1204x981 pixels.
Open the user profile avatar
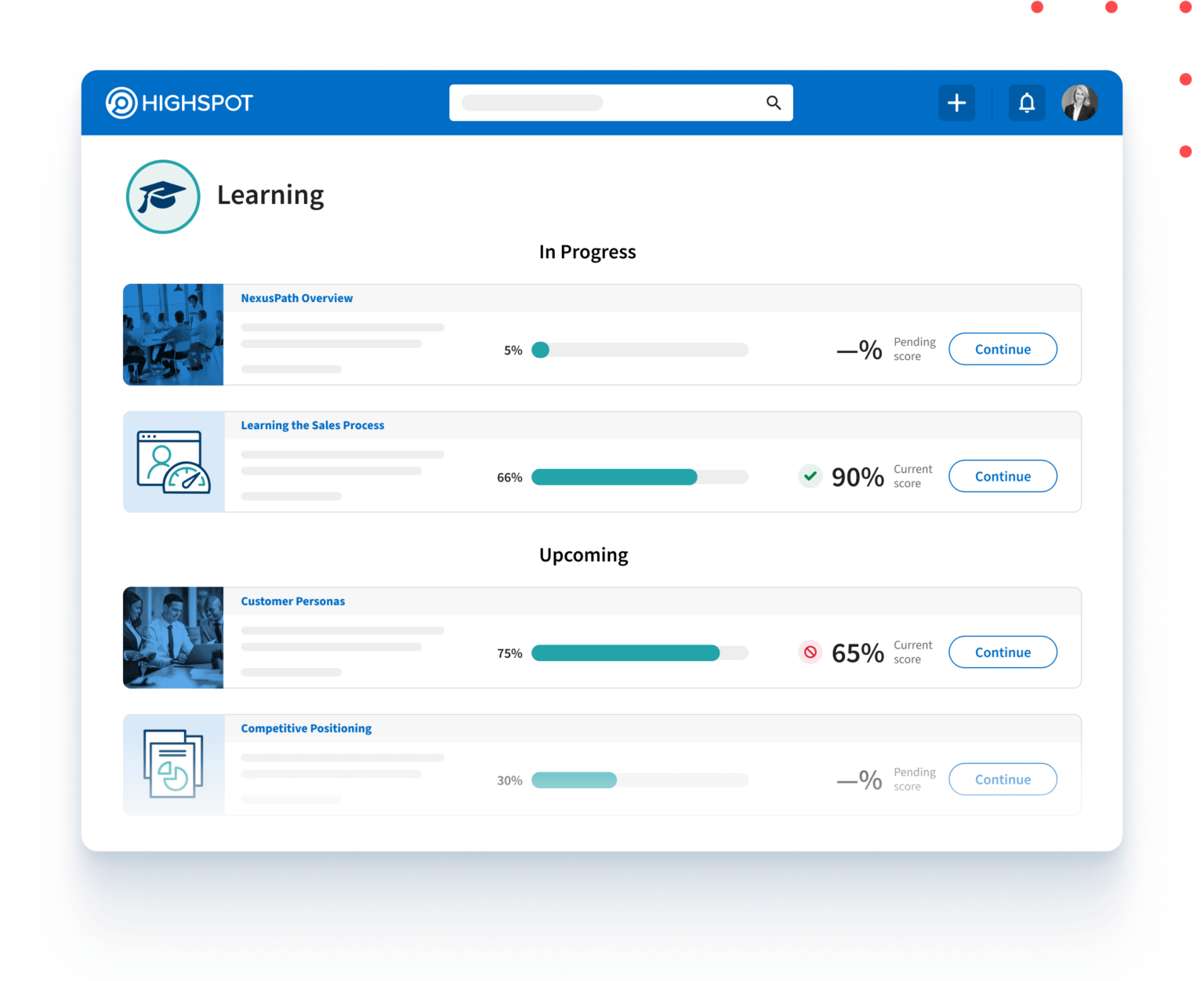[x=1079, y=103]
